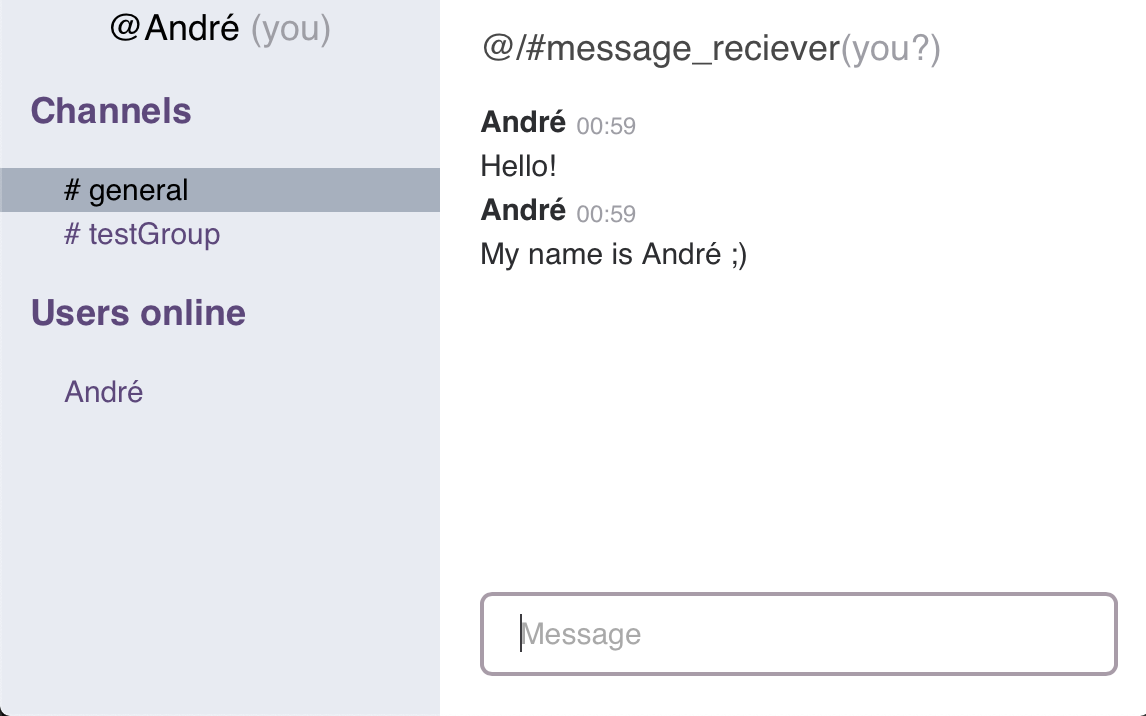Click the ;) emoticon in the second message
1146x716 pixels.
(738, 254)
